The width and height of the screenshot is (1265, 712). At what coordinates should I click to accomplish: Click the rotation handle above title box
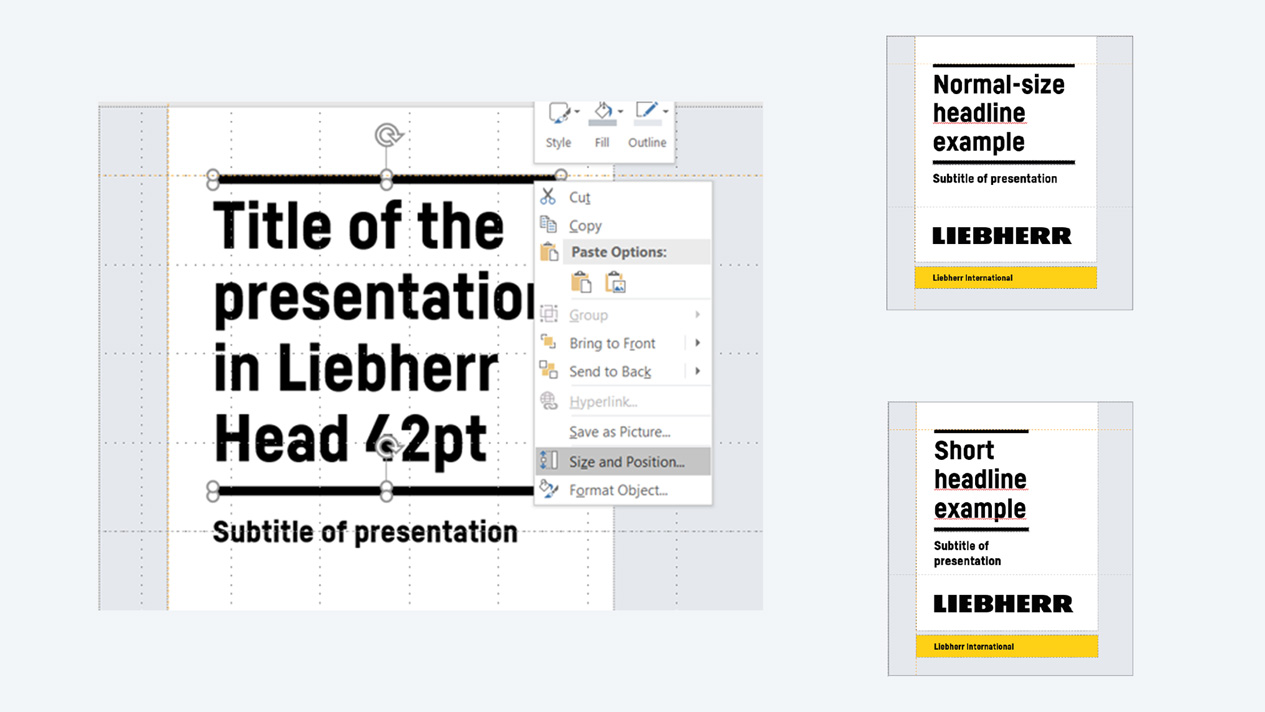tap(388, 135)
